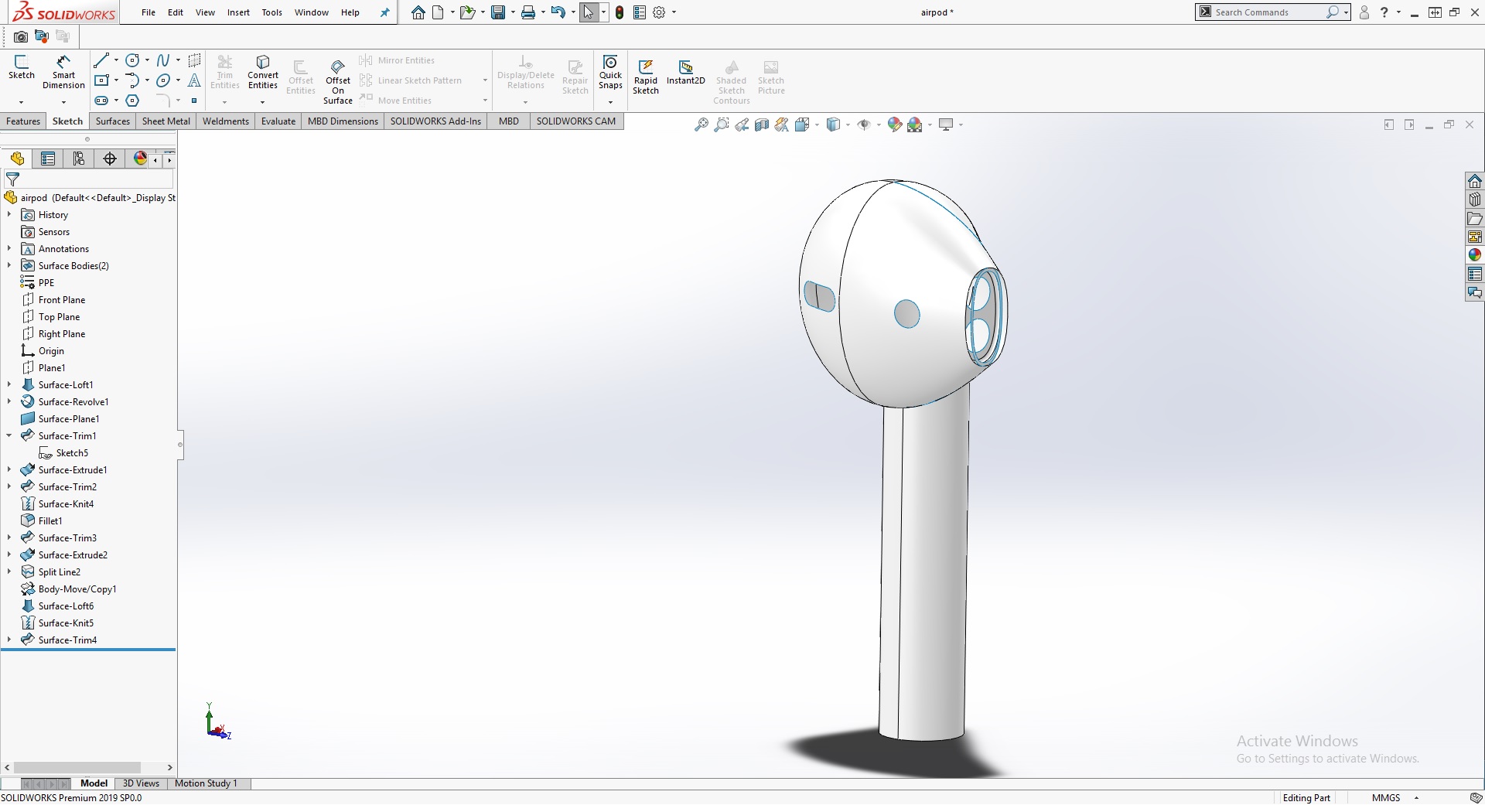Toggle Instant2D mode
The image size is (1485, 812).
(686, 72)
